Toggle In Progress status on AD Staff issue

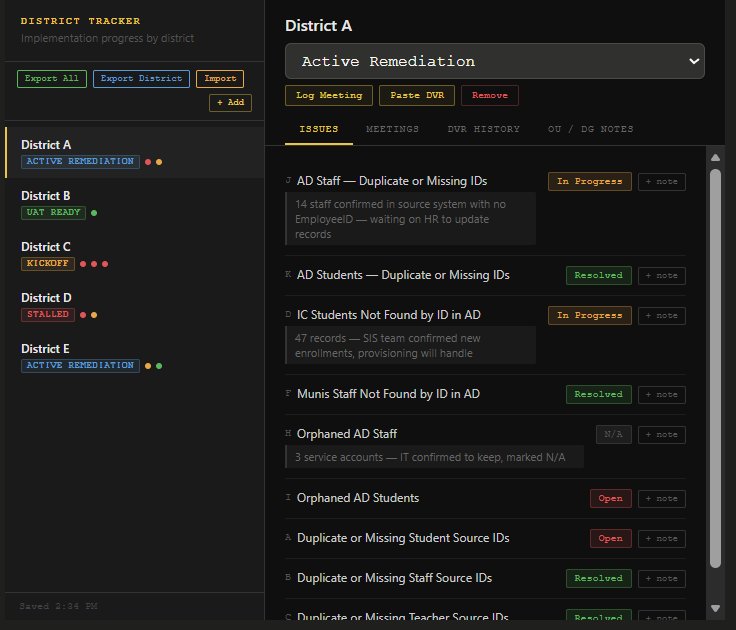click(x=590, y=182)
